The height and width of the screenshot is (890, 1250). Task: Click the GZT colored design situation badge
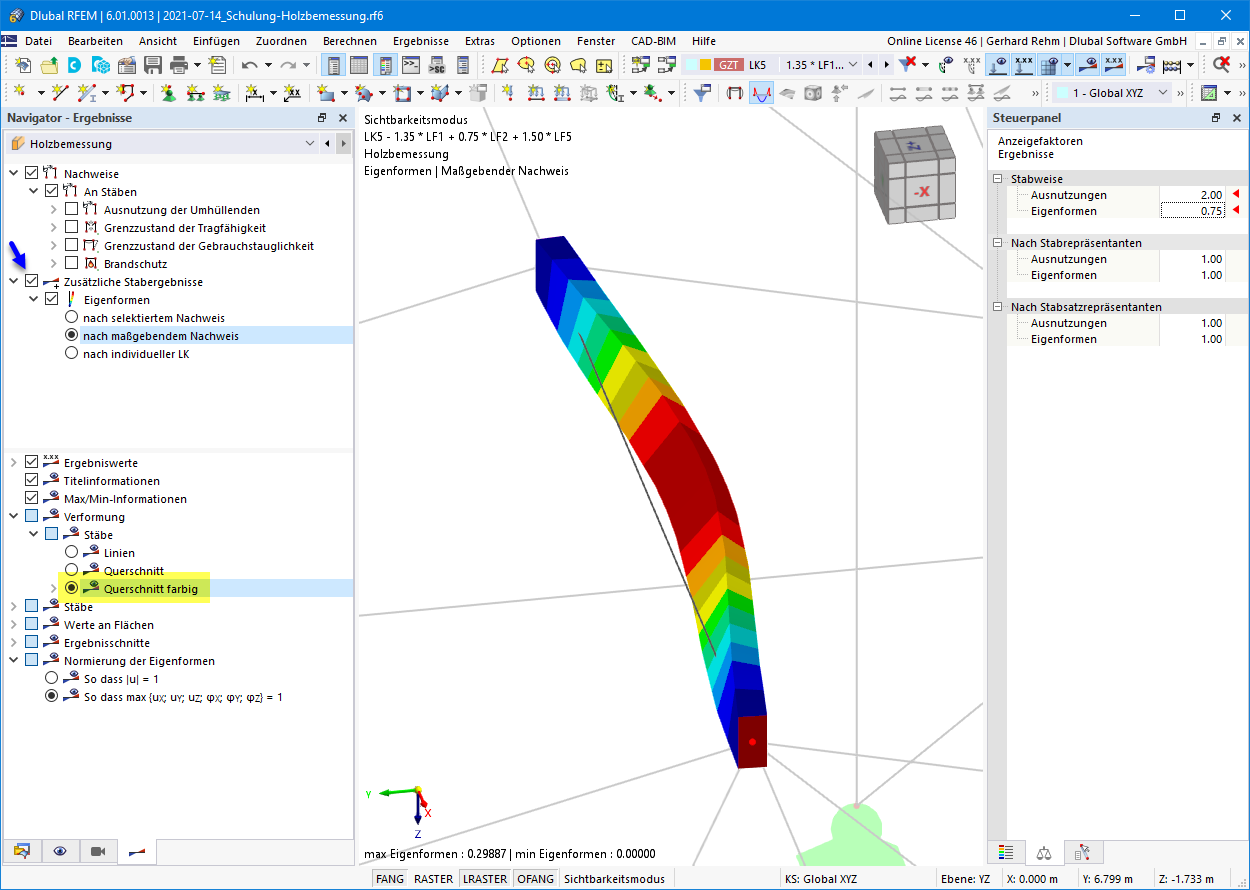[729, 65]
